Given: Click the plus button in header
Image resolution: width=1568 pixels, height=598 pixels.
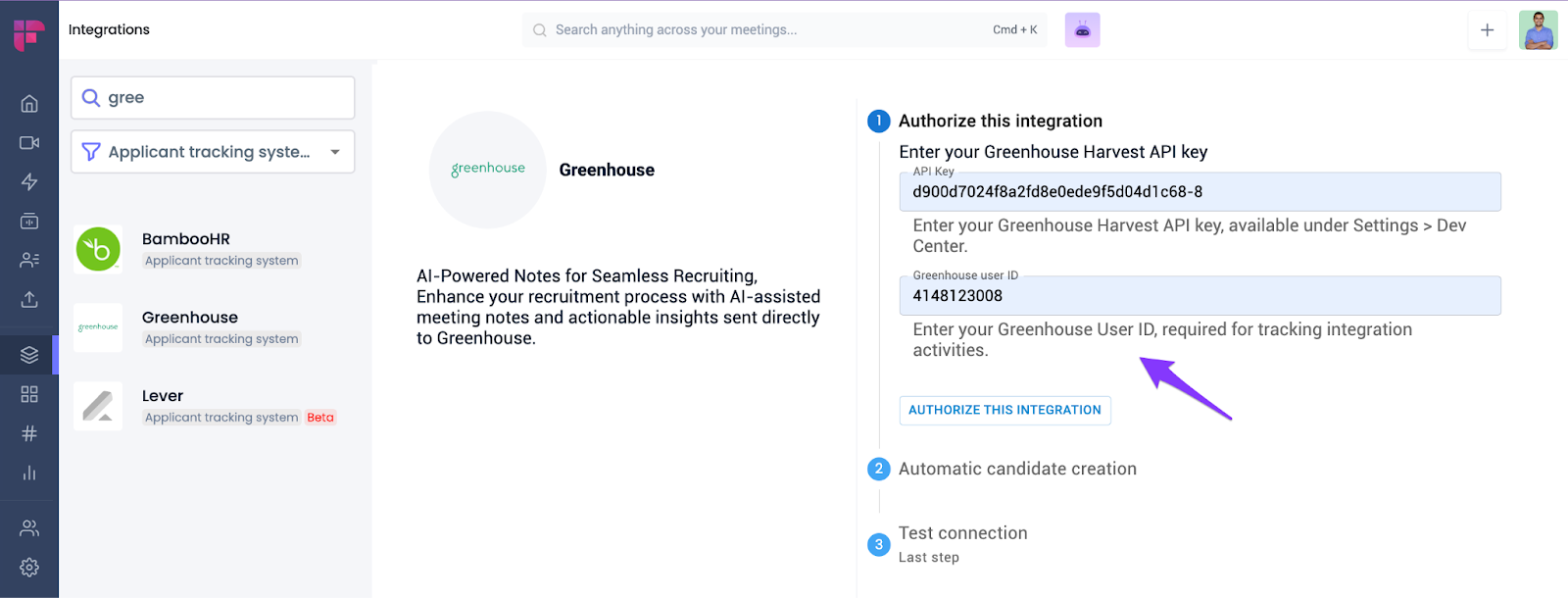Looking at the screenshot, I should pos(1487,30).
